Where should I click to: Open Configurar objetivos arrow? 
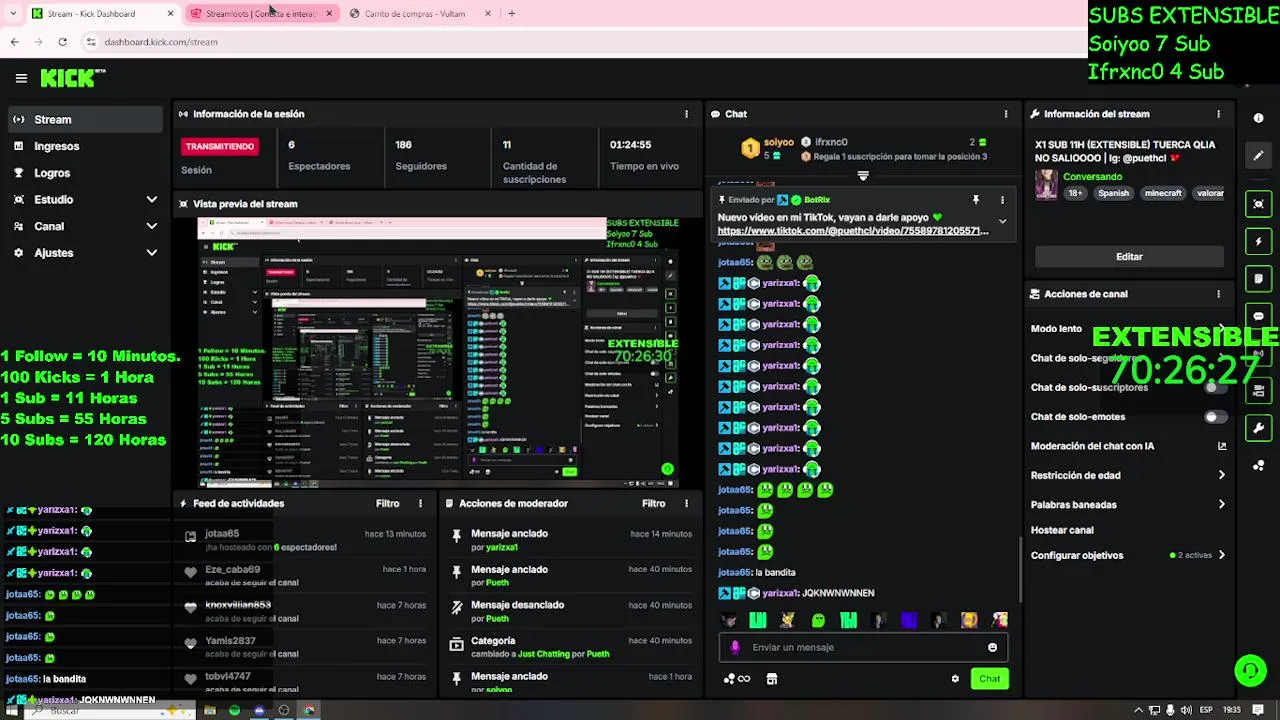(x=1221, y=555)
